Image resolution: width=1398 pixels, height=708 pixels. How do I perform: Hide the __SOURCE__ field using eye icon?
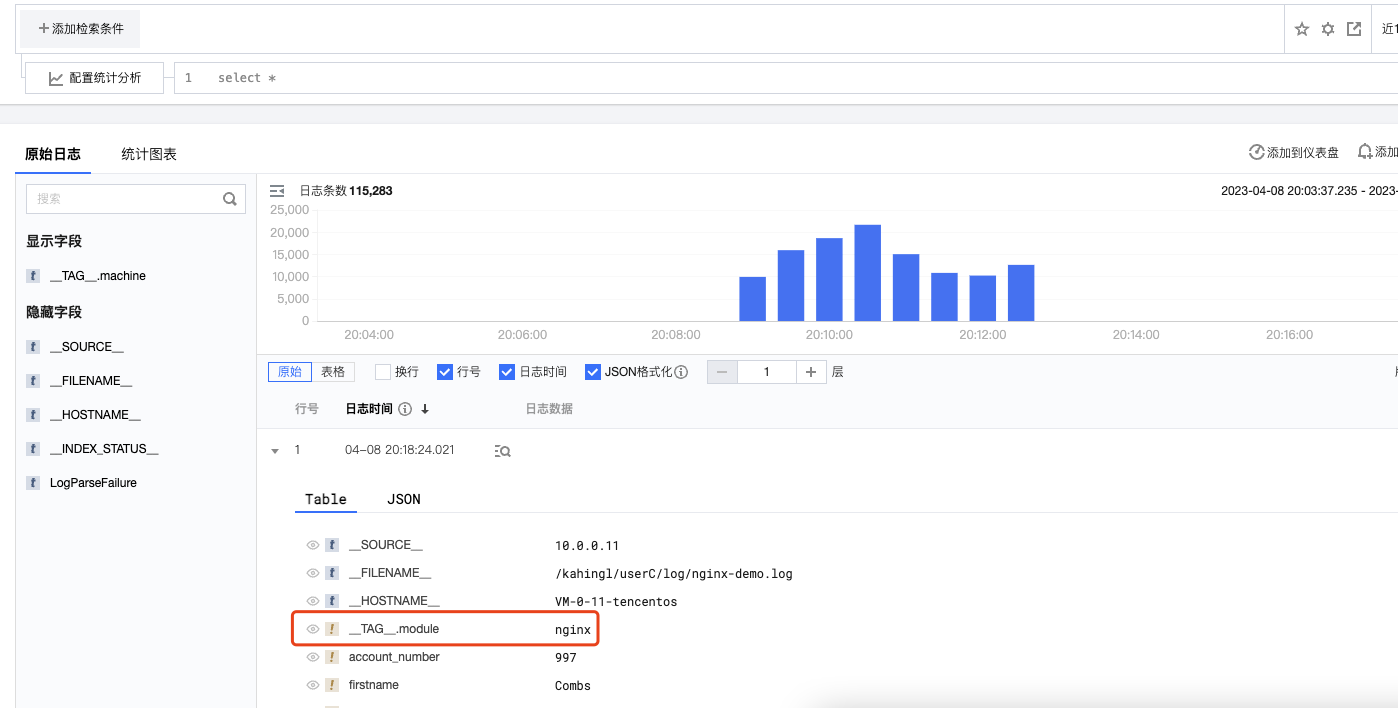click(x=313, y=545)
